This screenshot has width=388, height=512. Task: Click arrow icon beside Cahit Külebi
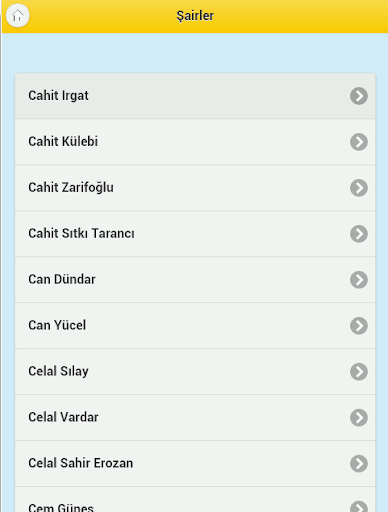click(x=359, y=142)
